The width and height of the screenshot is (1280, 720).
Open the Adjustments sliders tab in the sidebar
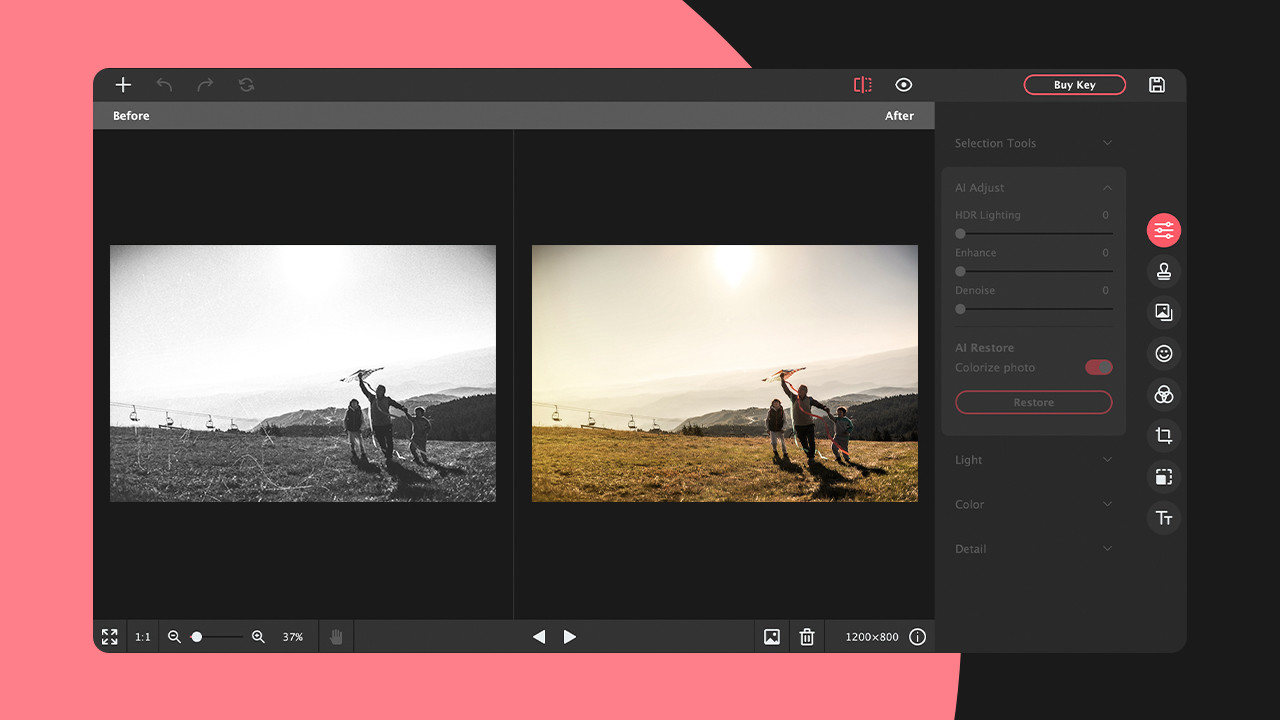pyautogui.click(x=1164, y=231)
